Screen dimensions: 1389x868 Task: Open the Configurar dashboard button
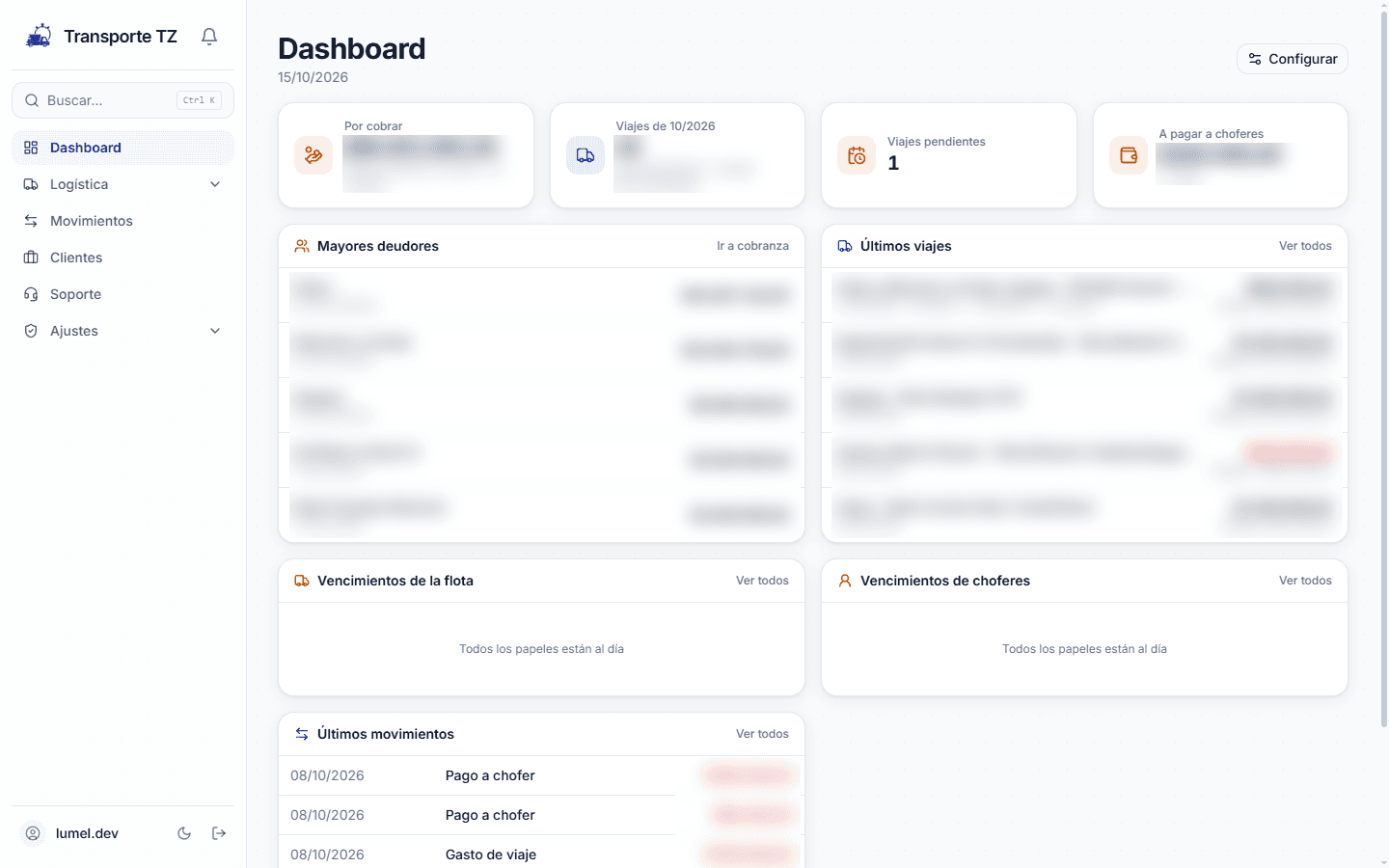tap(1293, 59)
